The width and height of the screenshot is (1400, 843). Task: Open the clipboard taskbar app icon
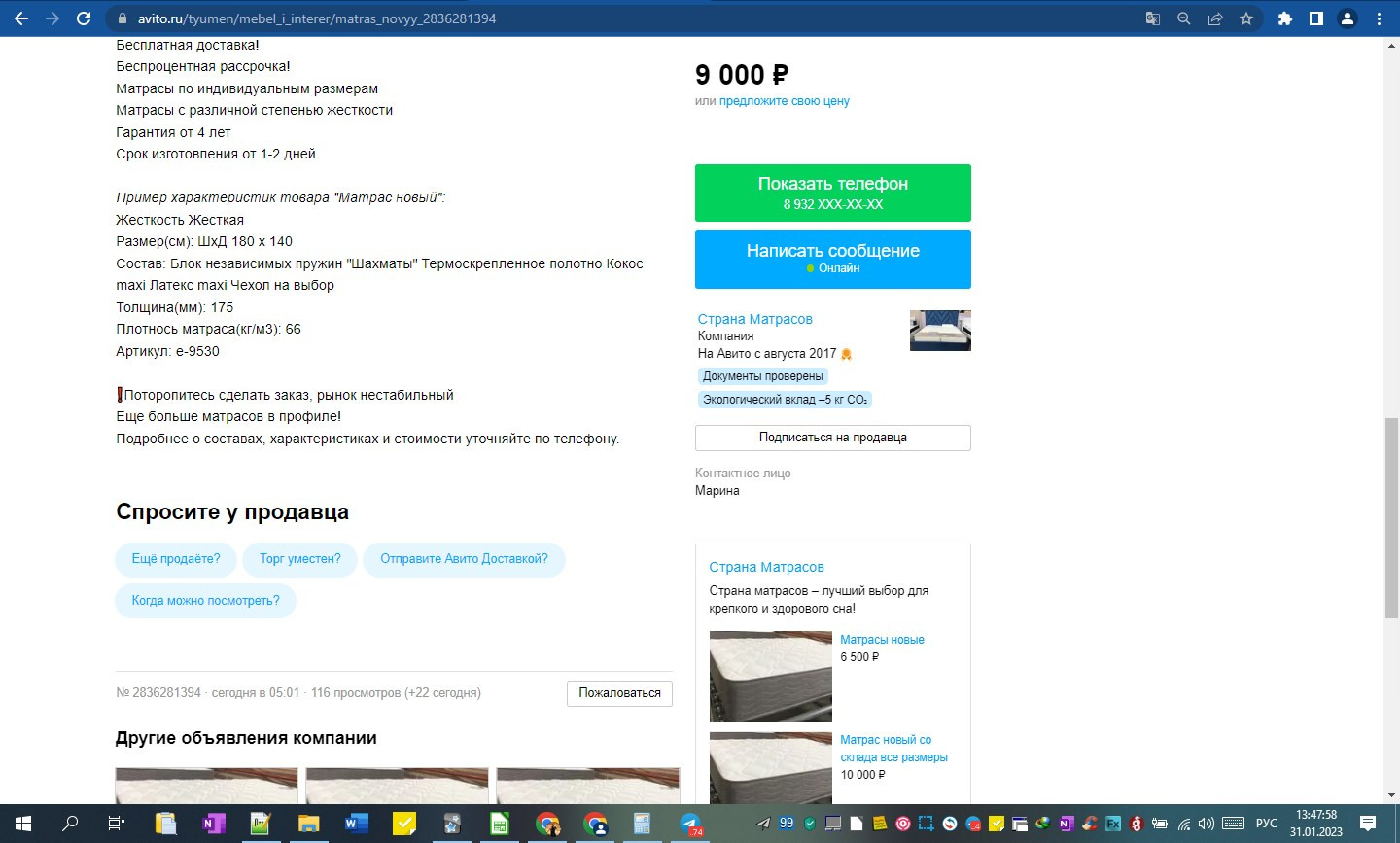(165, 824)
